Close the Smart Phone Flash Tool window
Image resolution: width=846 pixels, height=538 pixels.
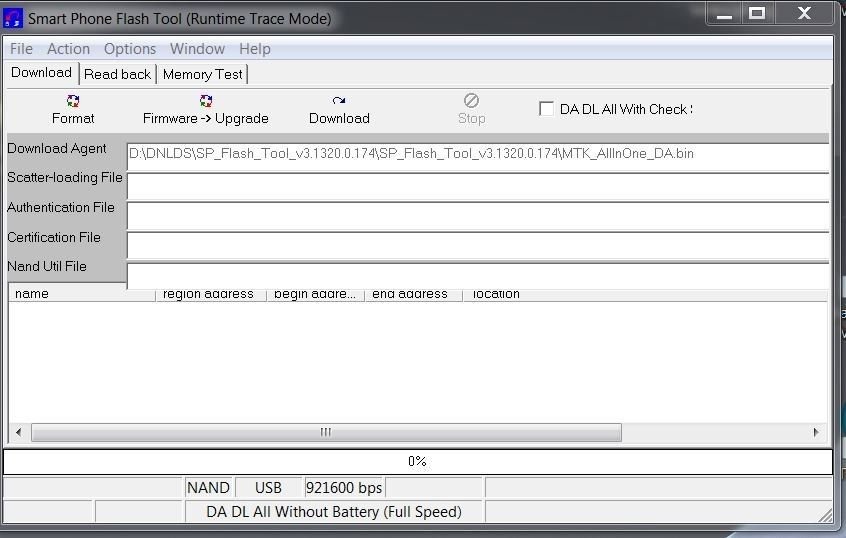point(804,13)
